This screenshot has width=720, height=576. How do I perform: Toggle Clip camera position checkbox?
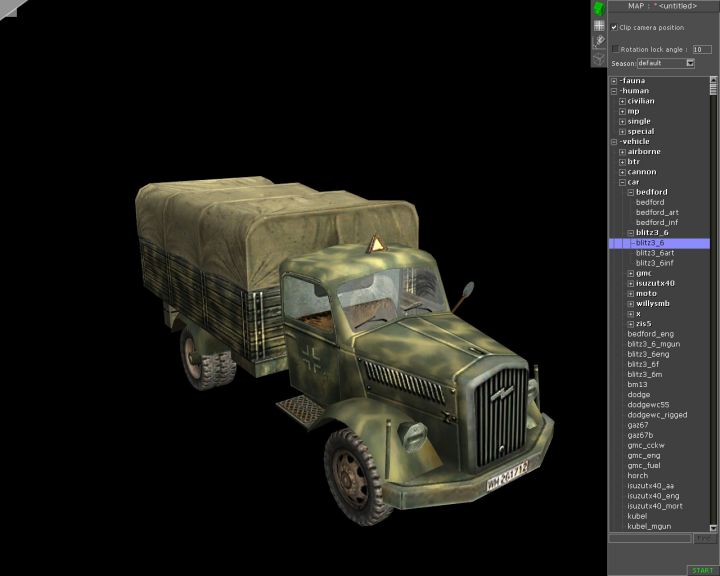(x=615, y=27)
